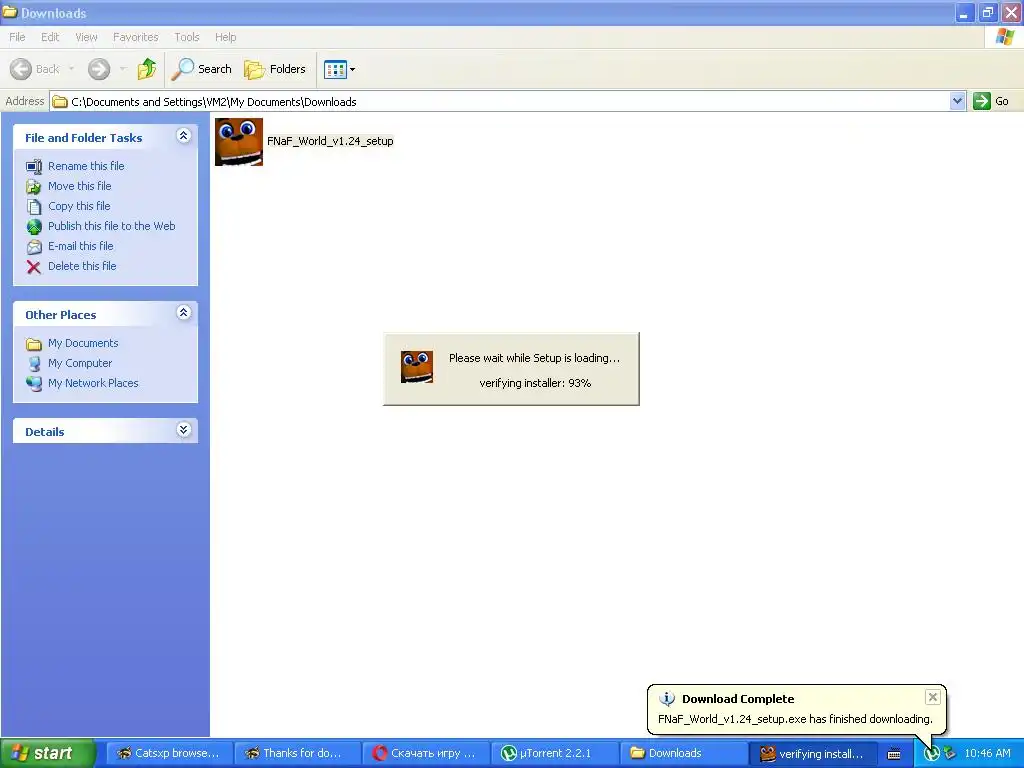Open My Computer from Other Places
This screenshot has width=1024, height=768.
point(80,363)
